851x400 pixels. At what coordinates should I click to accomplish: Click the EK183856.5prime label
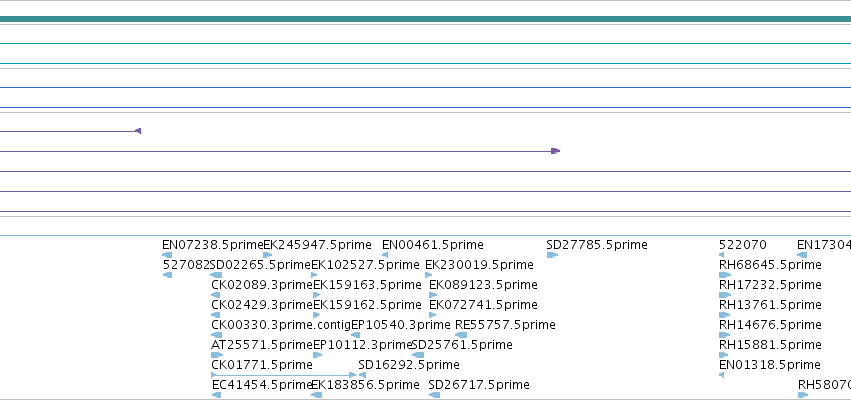pyautogui.click(x=365, y=385)
